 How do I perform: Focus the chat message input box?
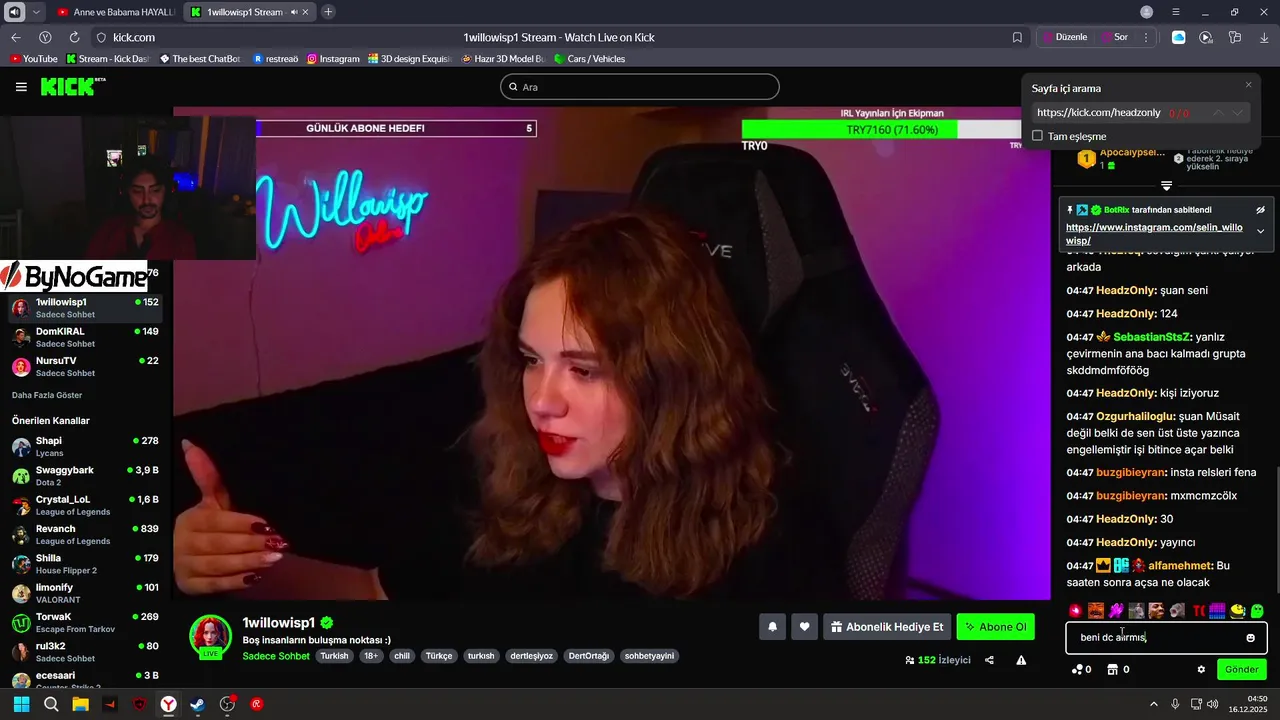[1166, 637]
